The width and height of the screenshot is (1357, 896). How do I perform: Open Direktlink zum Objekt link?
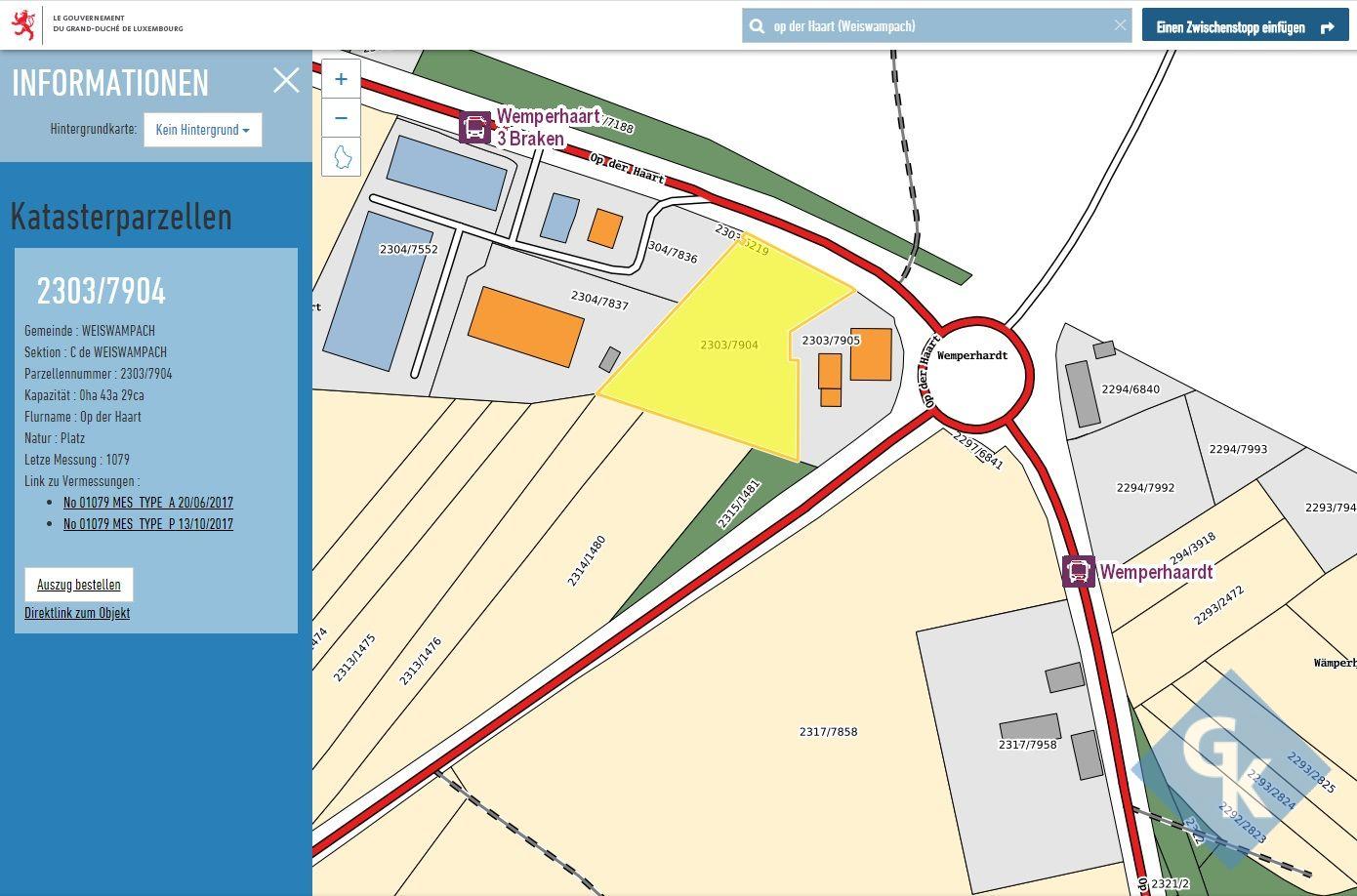(77, 613)
